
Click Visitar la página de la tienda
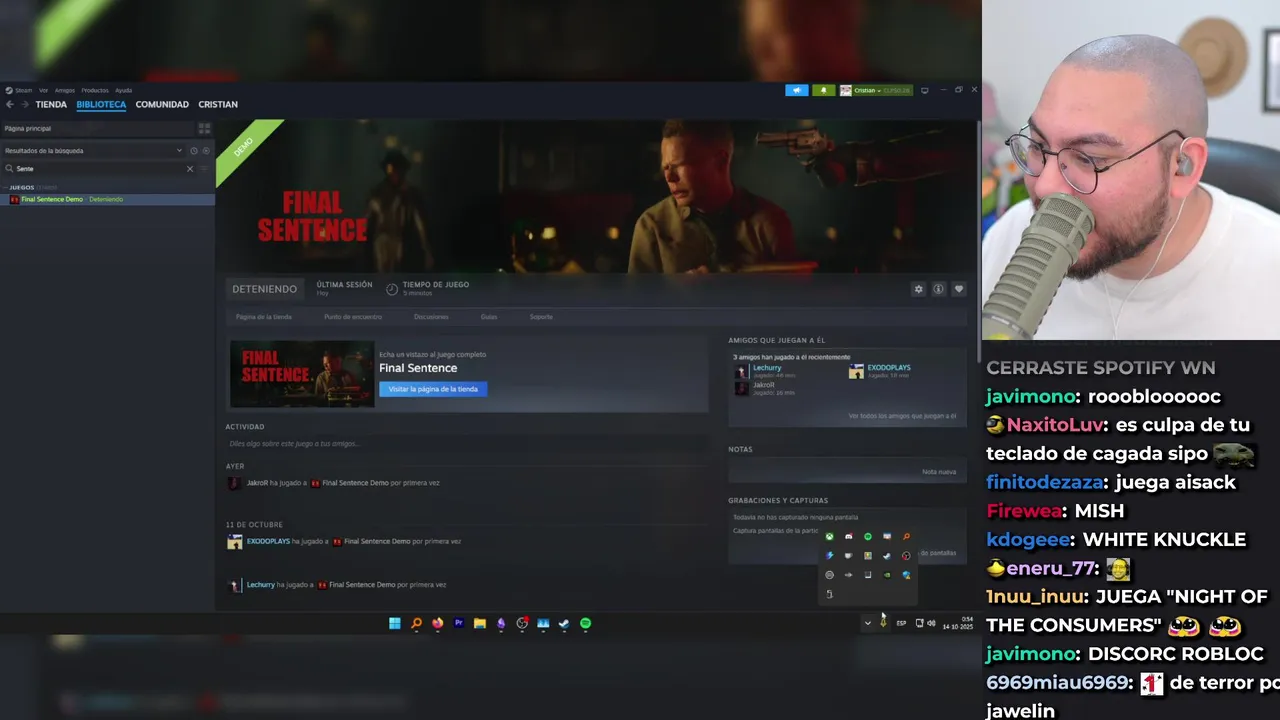pyautogui.click(x=433, y=389)
